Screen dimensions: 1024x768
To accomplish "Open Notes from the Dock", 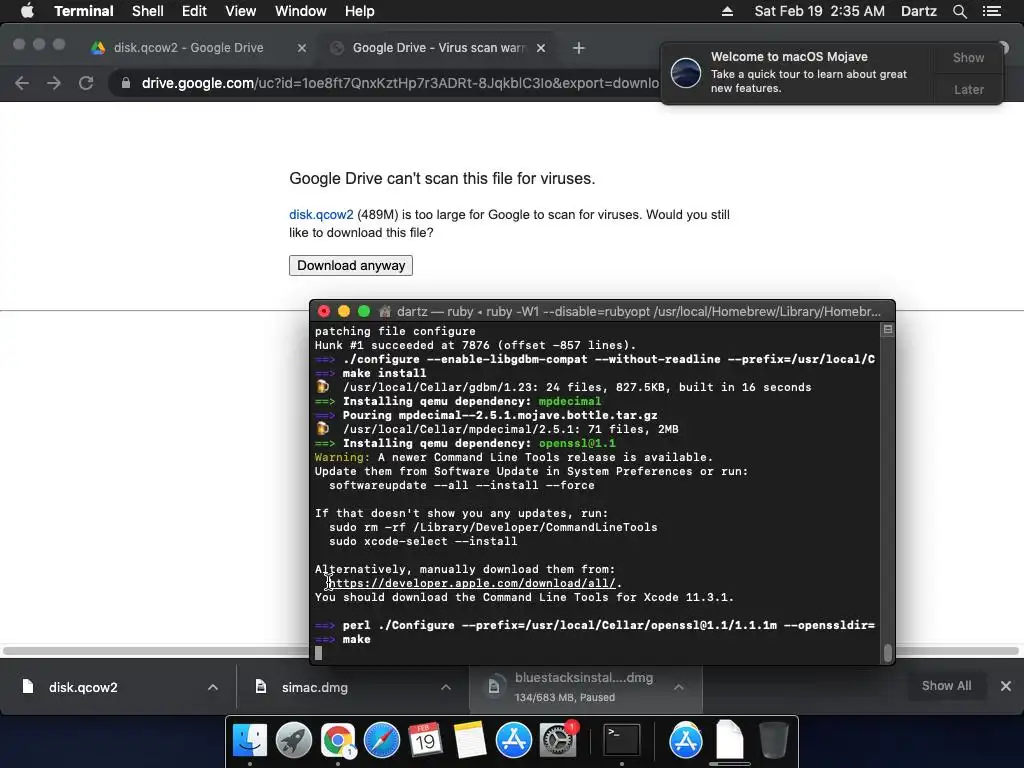I will tap(470, 741).
